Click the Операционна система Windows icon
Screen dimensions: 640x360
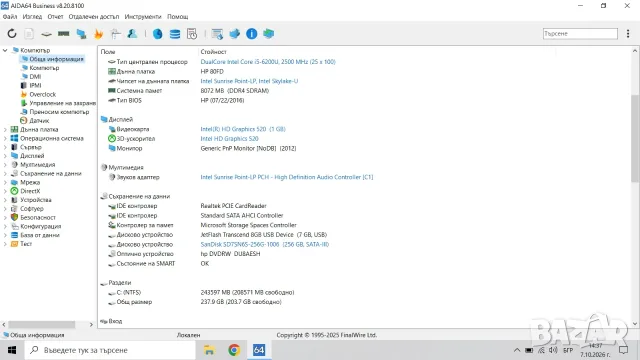tap(14, 138)
